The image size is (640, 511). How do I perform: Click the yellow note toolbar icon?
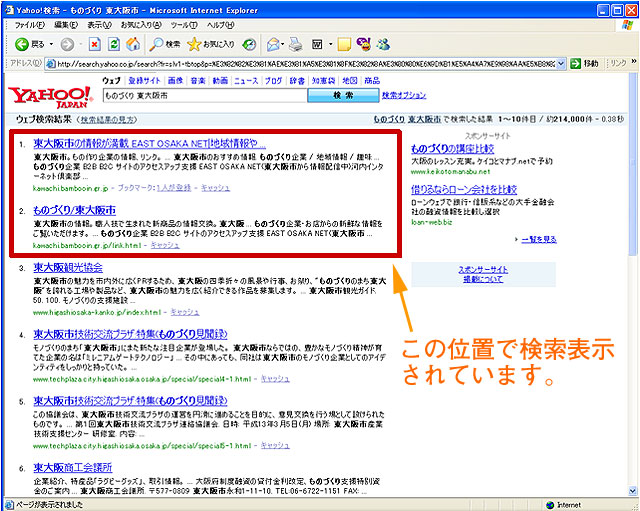point(344,44)
